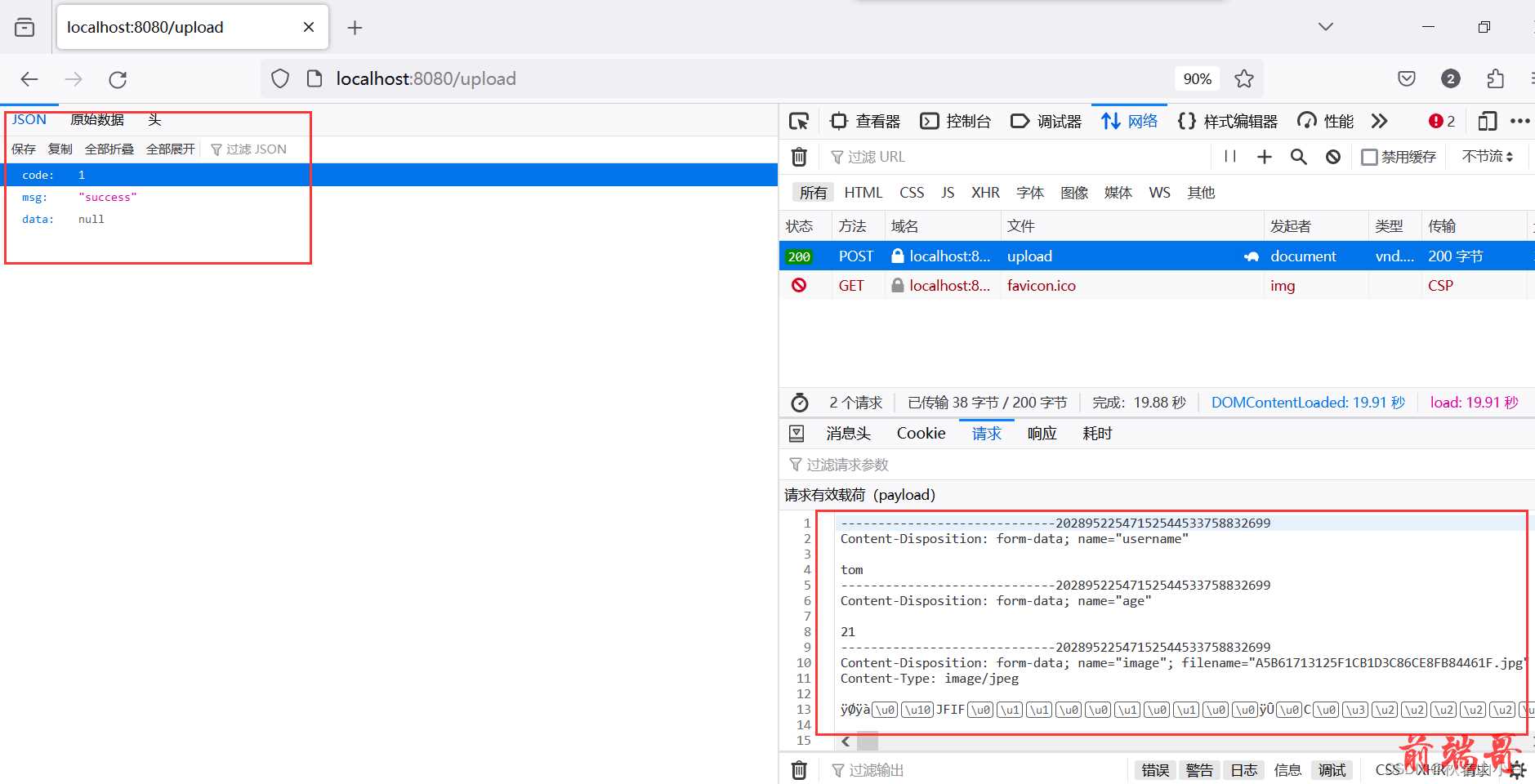The width and height of the screenshot is (1535, 784).
Task: Clear network log with trash icon
Action: point(800,157)
